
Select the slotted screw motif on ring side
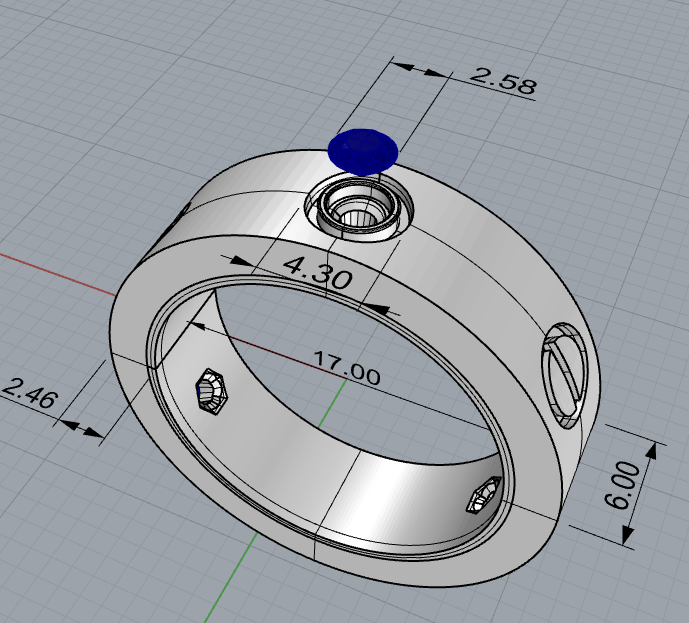pos(565,375)
